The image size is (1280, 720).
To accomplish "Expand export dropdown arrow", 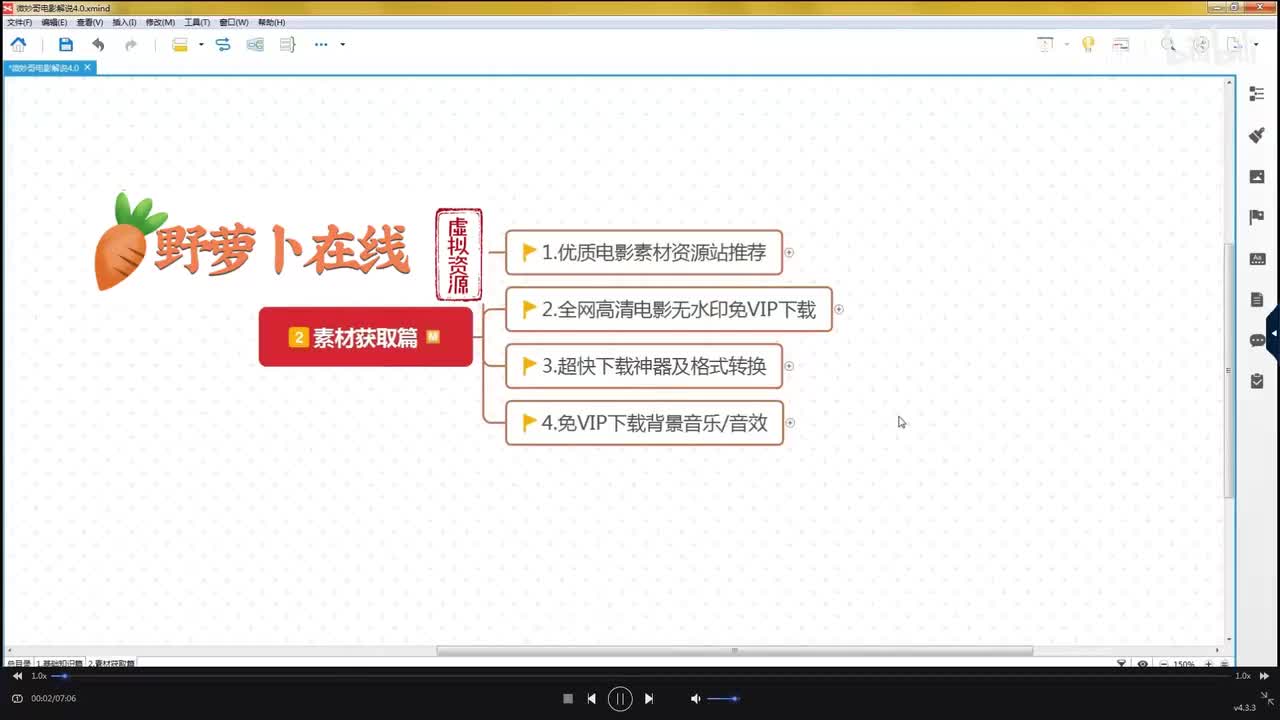I will (x=1256, y=44).
